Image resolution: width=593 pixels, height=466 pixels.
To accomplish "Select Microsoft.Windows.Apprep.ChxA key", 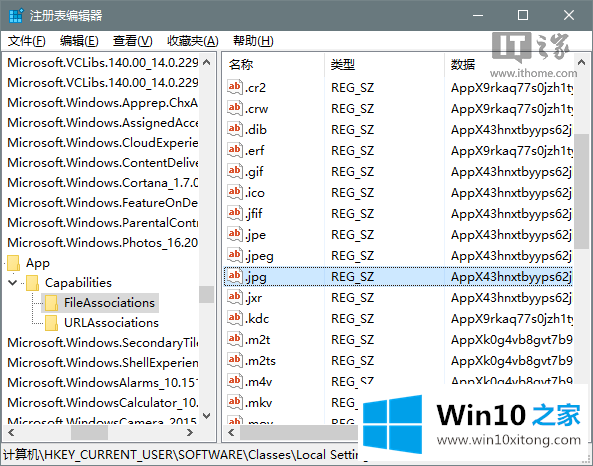I will click(102, 103).
